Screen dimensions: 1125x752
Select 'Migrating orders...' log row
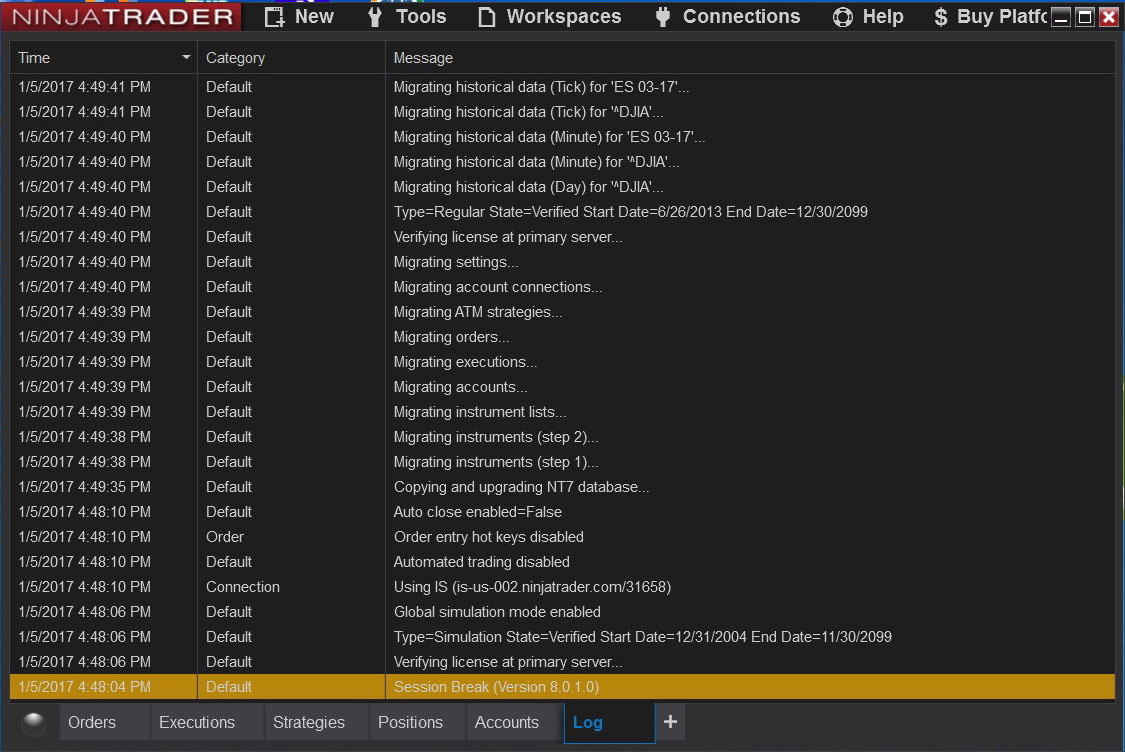(562, 337)
